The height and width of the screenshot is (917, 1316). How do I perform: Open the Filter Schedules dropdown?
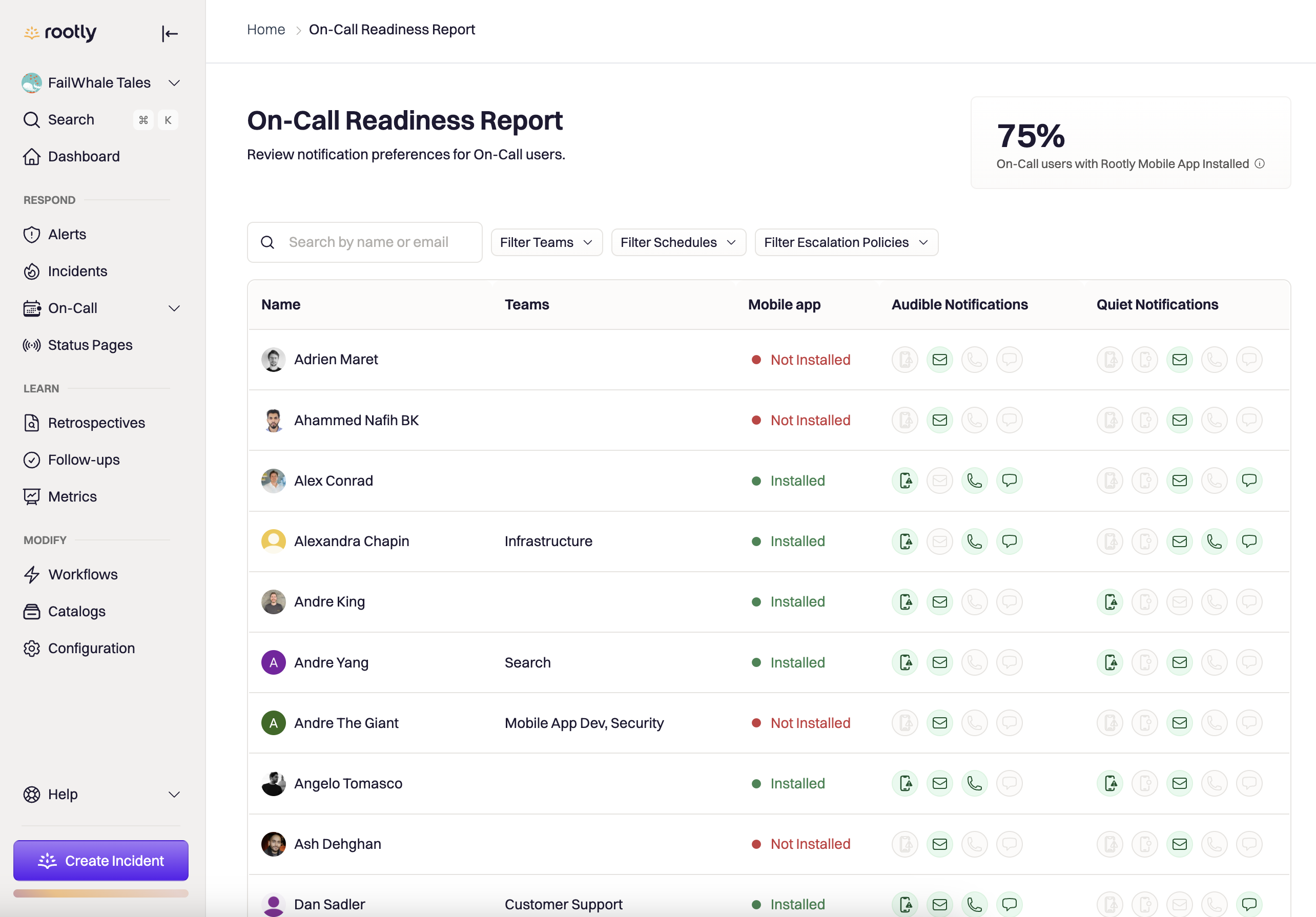pos(678,242)
